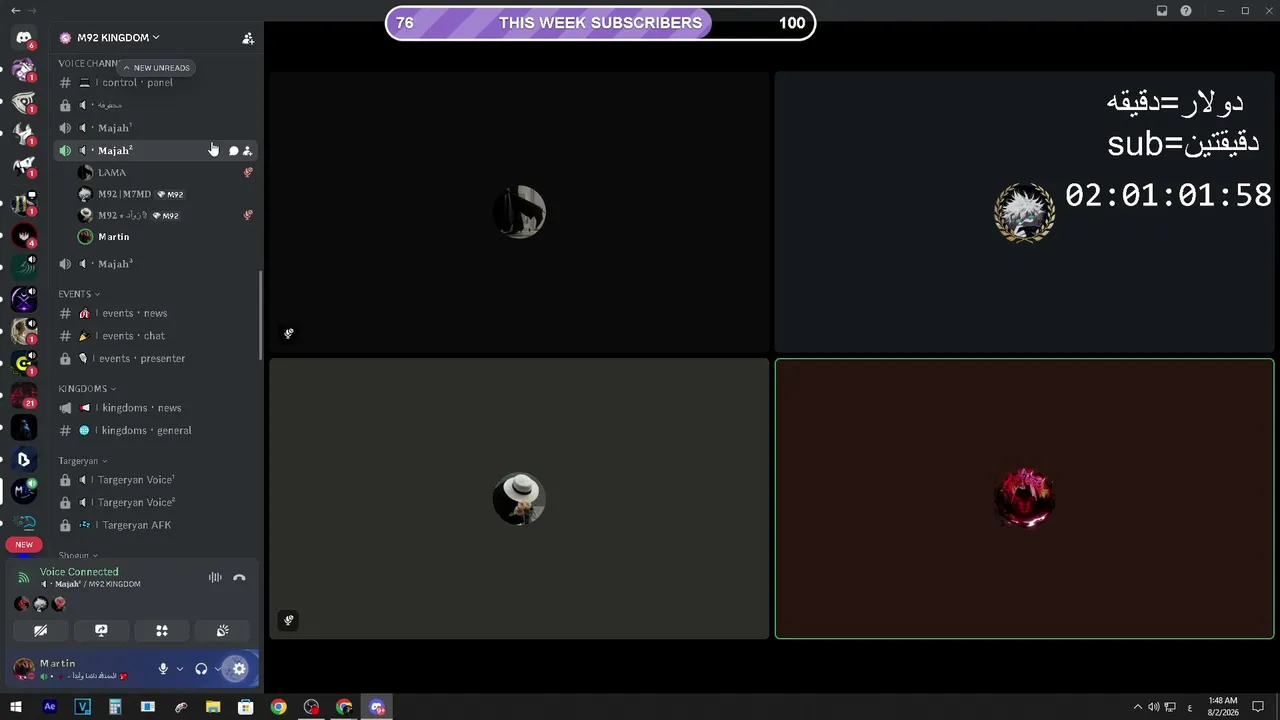The width and height of the screenshot is (1280, 720).
Task: Open the soundboard panel
Action: pyautogui.click(x=222, y=631)
